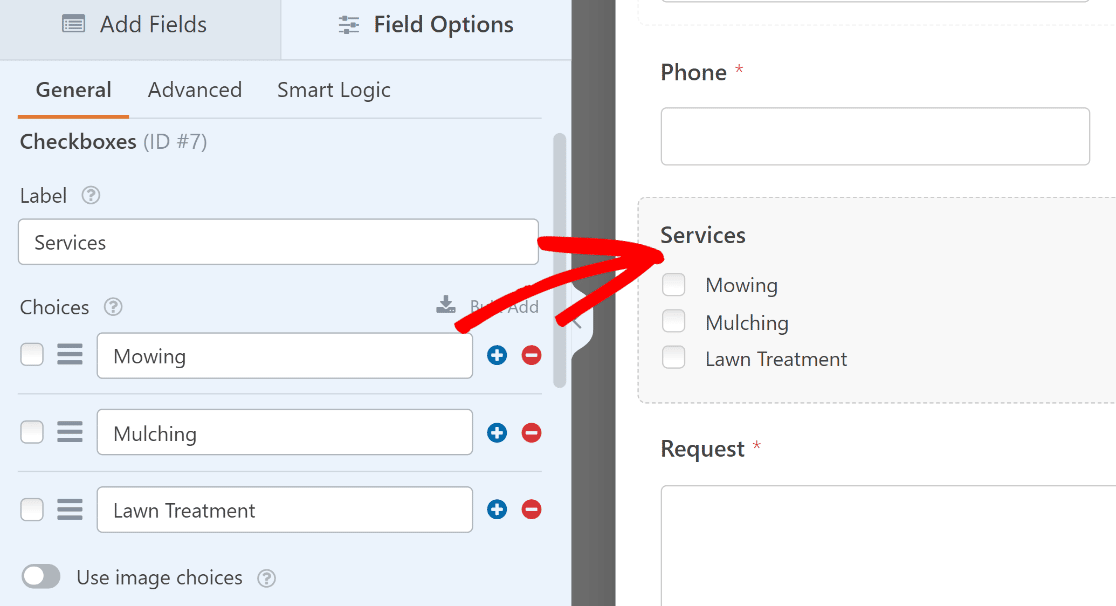This screenshot has width=1116, height=606.
Task: Open the Advanced options tab
Action: point(195,90)
